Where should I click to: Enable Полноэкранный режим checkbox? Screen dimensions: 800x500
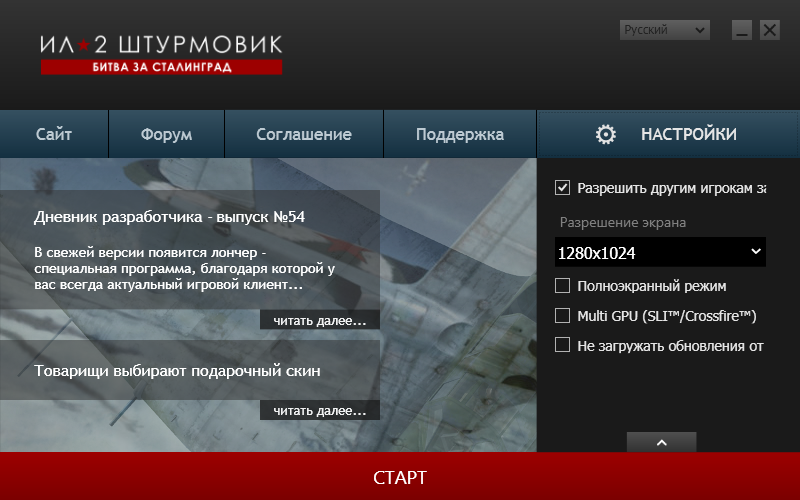point(562,286)
